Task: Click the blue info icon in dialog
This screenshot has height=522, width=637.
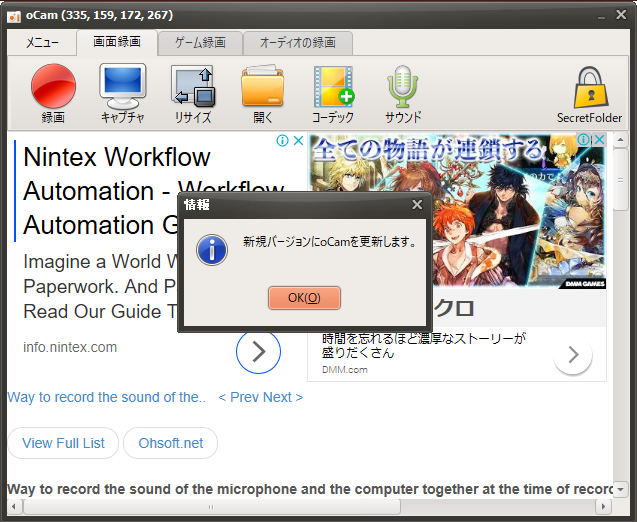Action: click(212, 250)
